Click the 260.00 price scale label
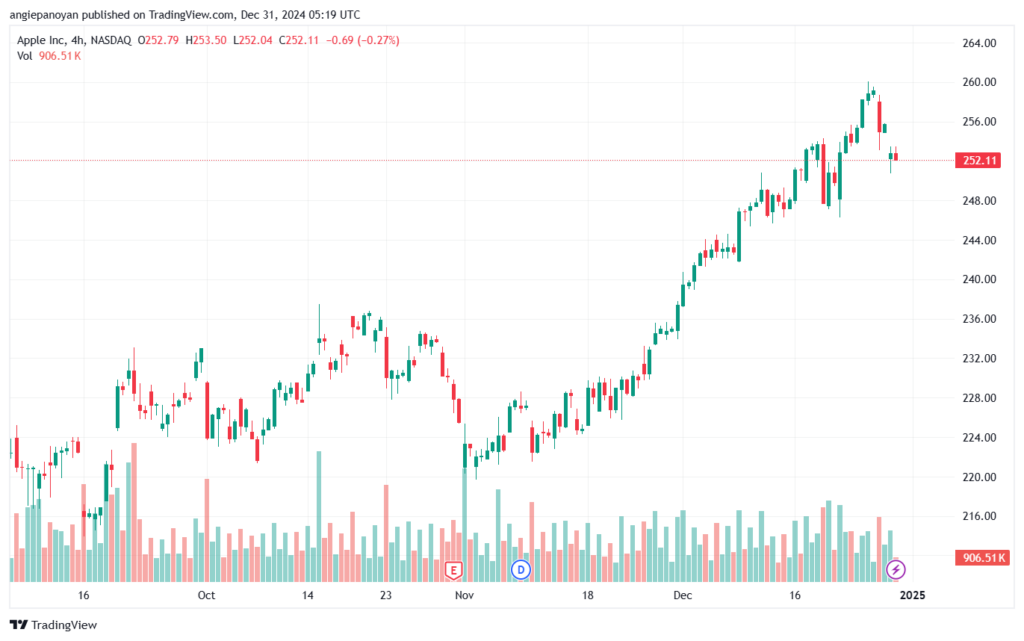 pos(979,82)
